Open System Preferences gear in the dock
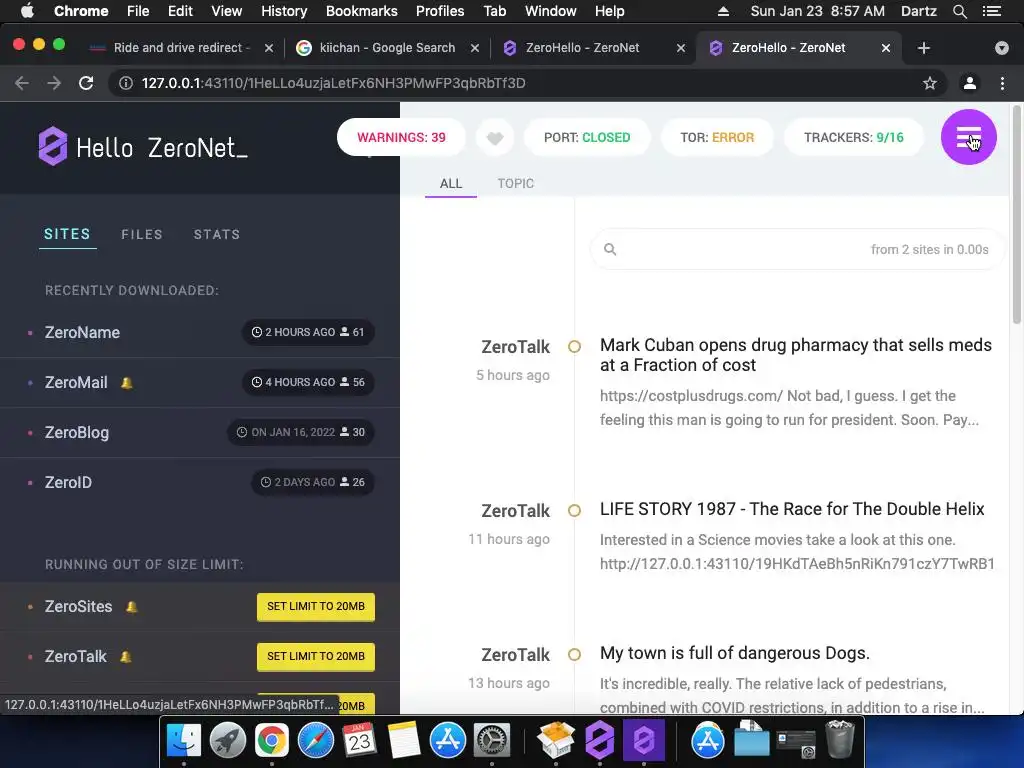Image resolution: width=1024 pixels, height=768 pixels. coord(491,740)
